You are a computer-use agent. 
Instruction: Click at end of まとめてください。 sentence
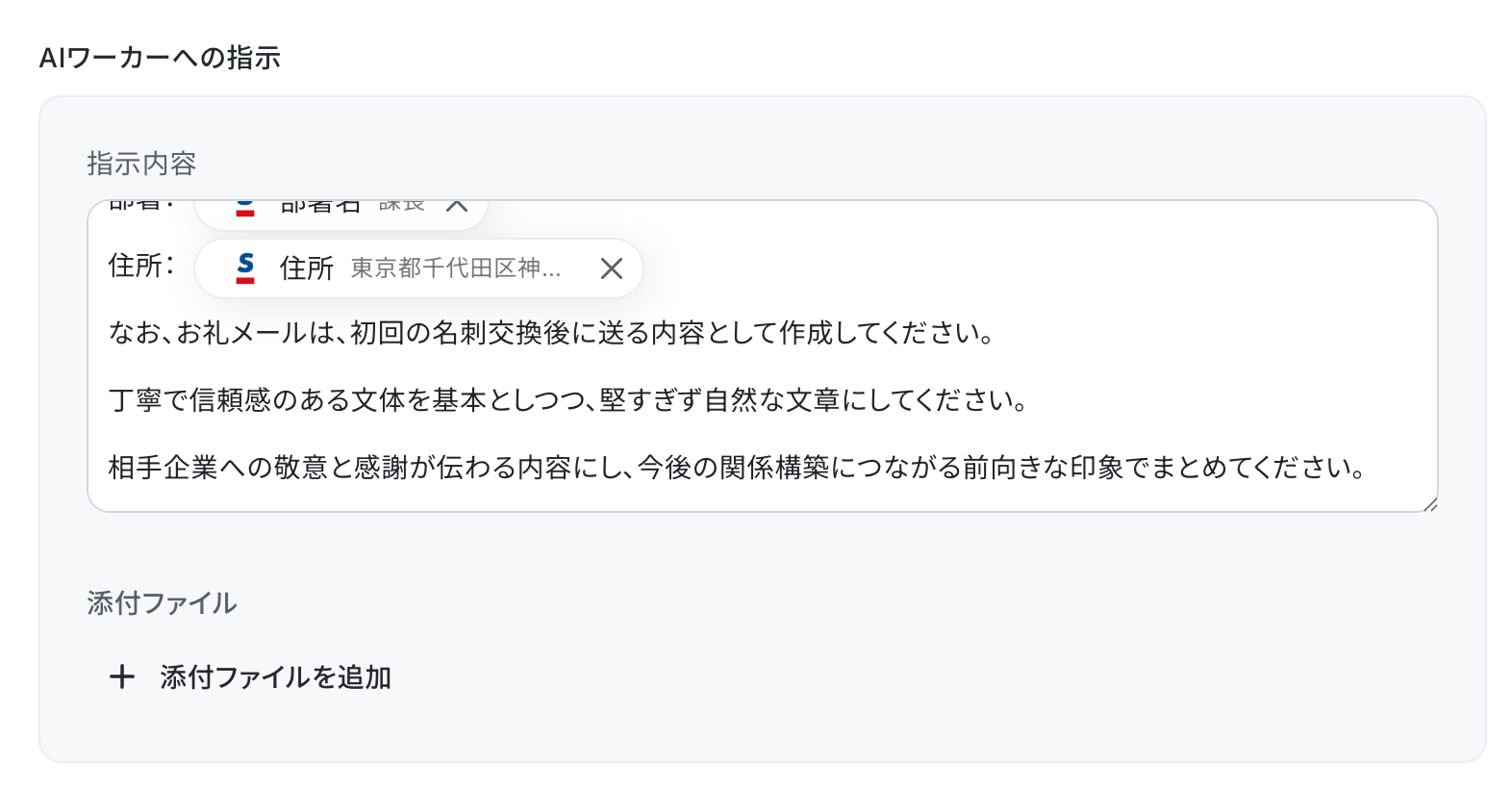pos(1368,468)
